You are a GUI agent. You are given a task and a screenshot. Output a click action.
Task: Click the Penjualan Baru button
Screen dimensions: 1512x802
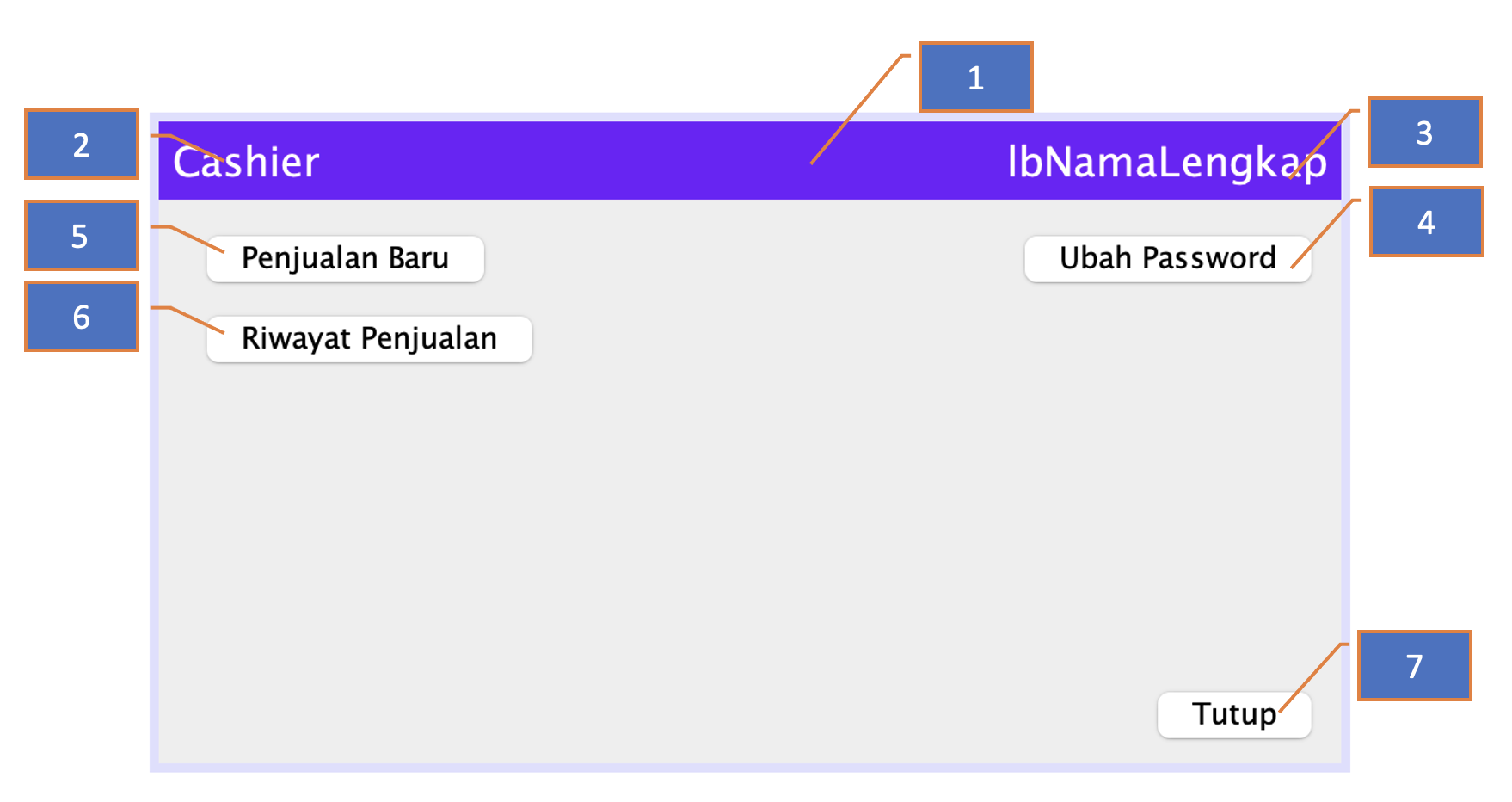(345, 259)
